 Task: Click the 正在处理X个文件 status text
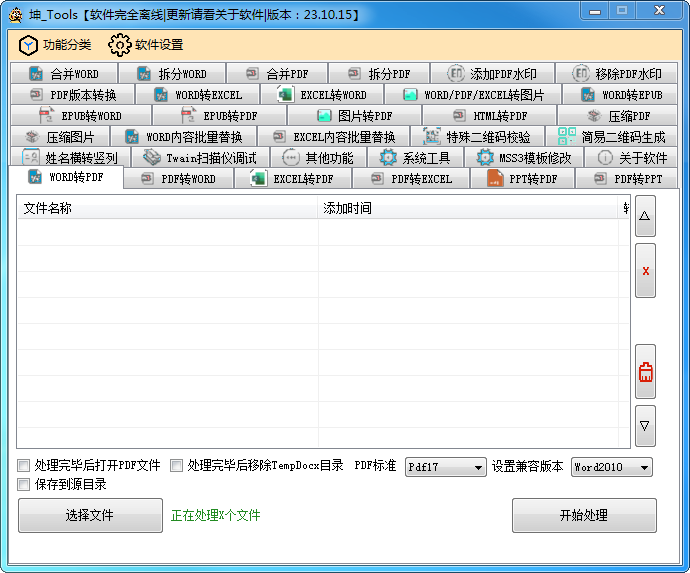coord(215,515)
